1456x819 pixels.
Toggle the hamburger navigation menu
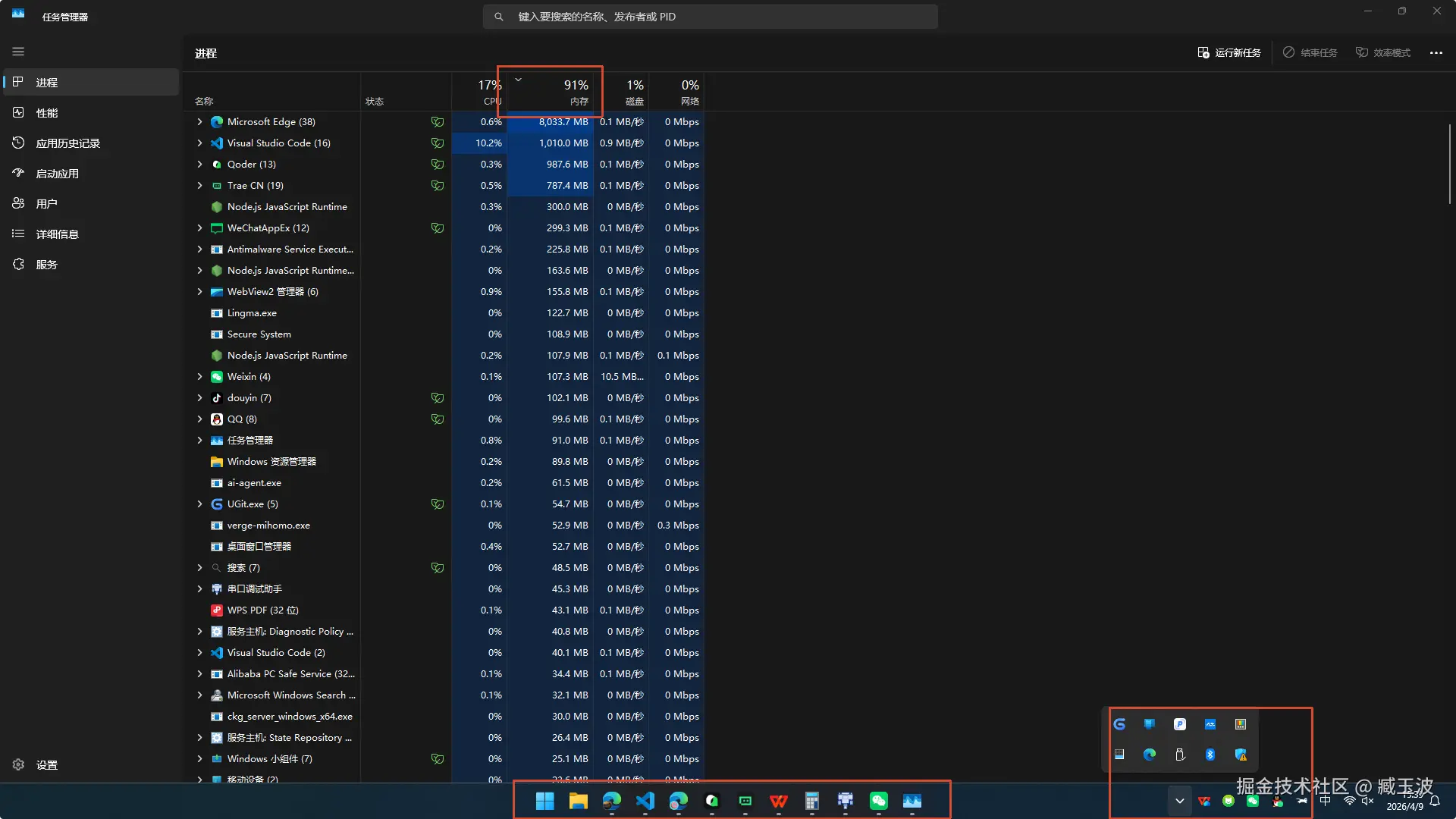(18, 52)
